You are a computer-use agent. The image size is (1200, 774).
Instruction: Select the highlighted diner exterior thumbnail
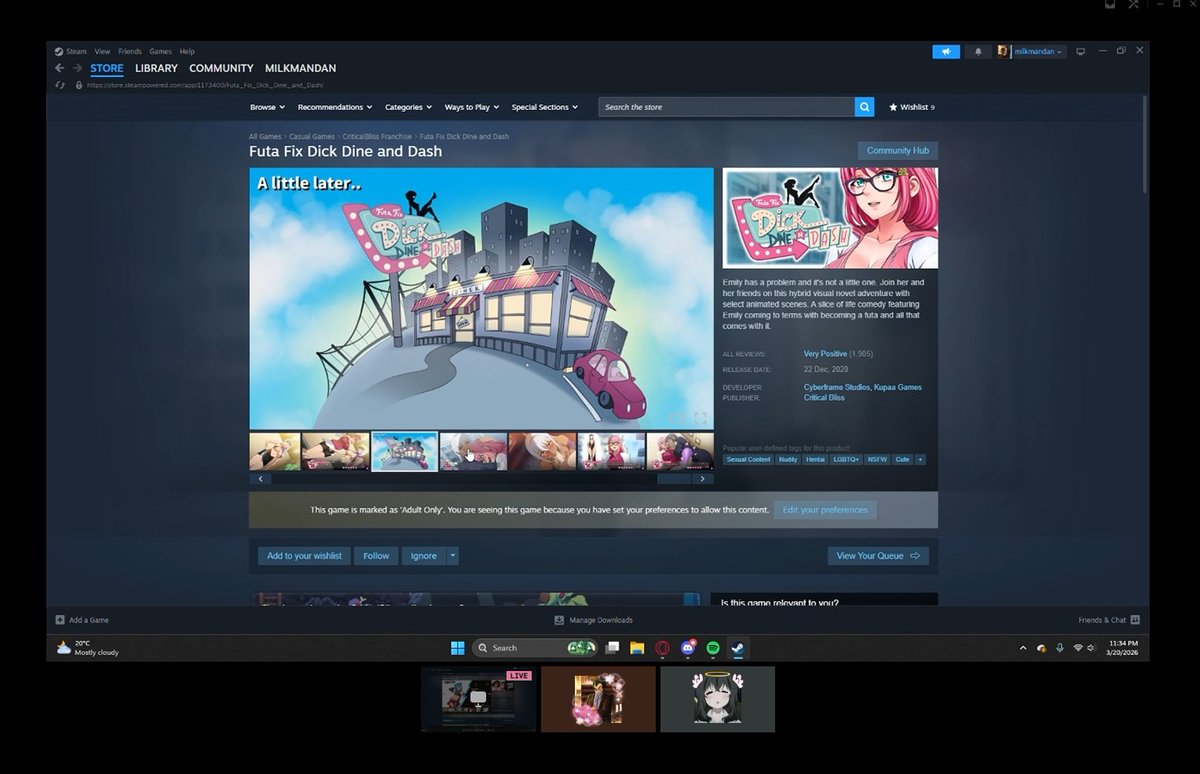[404, 452]
